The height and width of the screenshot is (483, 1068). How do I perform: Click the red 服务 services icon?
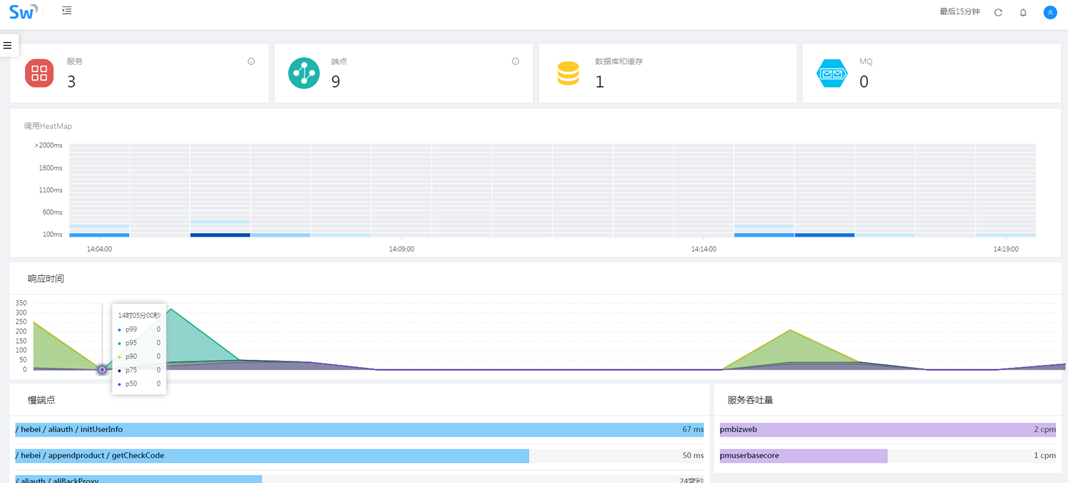39,73
